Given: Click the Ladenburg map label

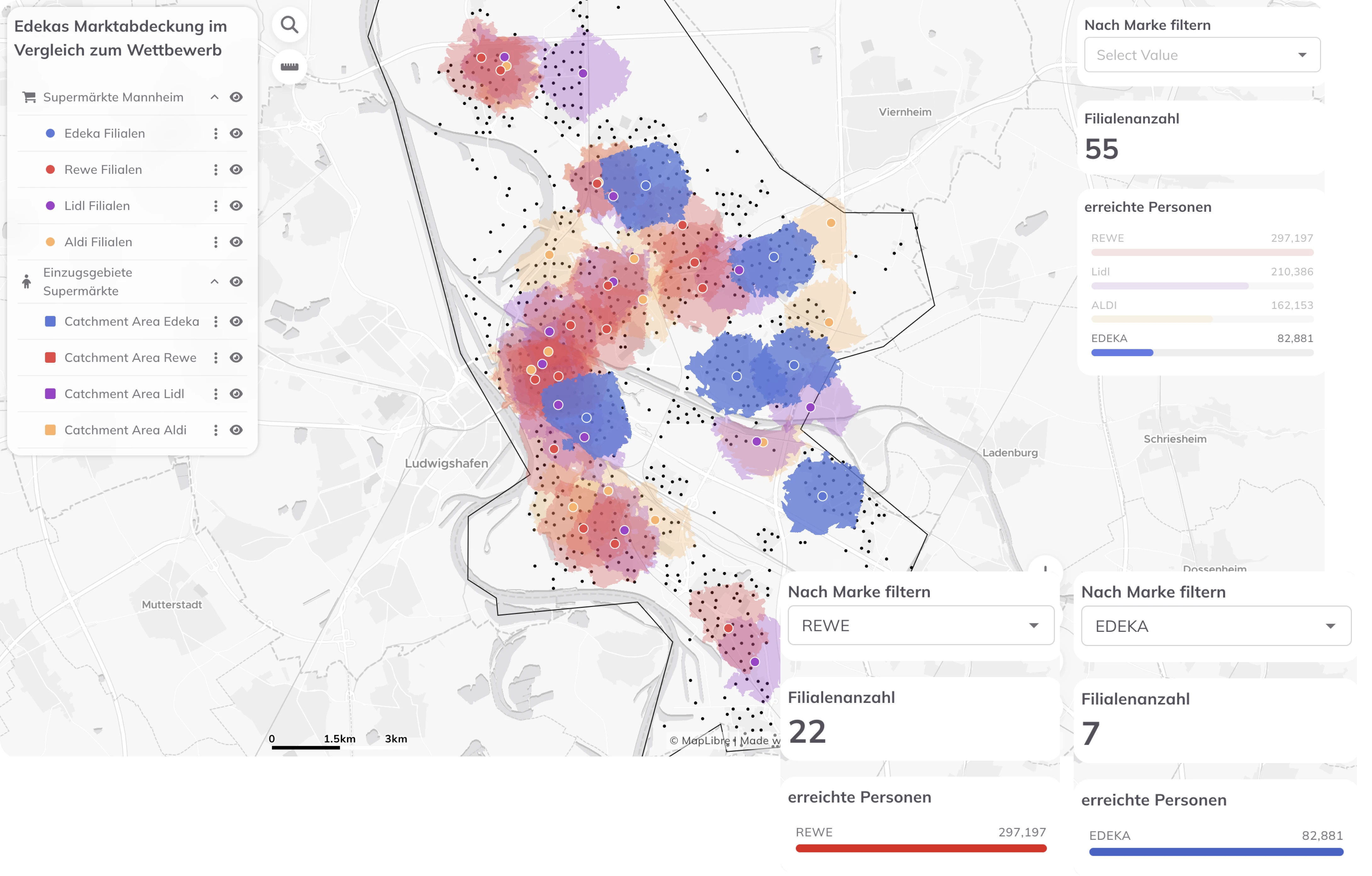Looking at the screenshot, I should pyautogui.click(x=1010, y=453).
